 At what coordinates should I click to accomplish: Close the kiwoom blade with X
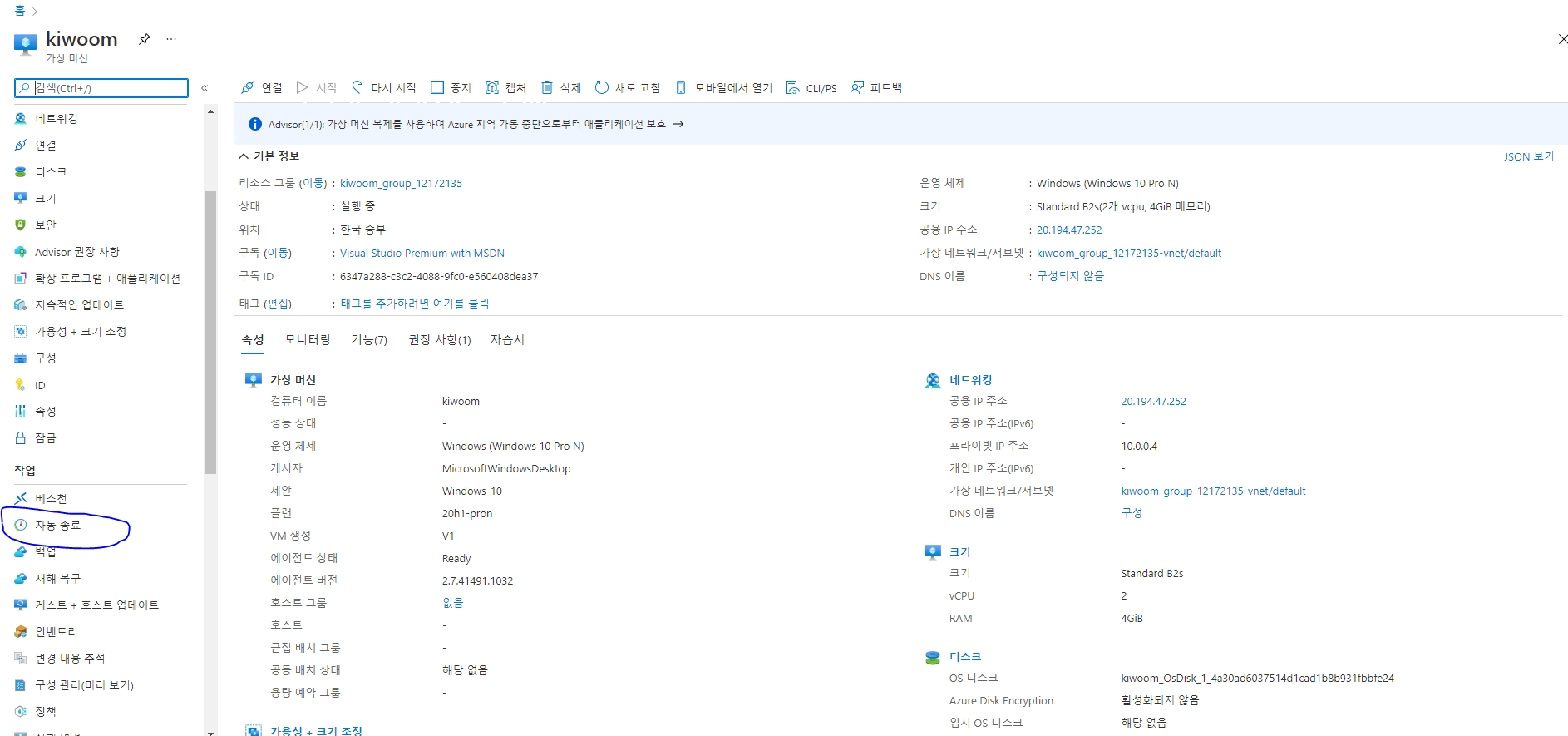(x=1561, y=39)
